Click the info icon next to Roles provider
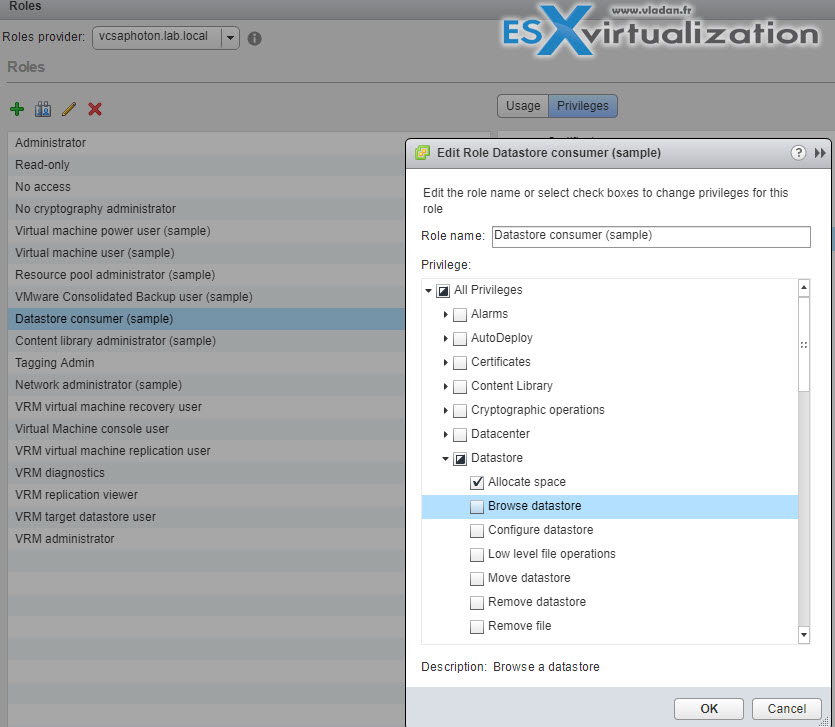Screen dimensions: 835x727 [x=255, y=38]
